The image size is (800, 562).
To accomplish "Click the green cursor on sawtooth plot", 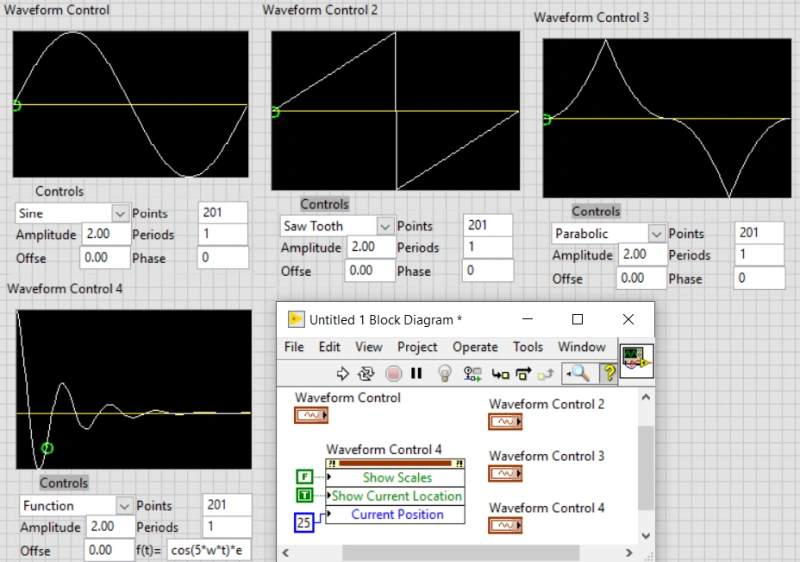I will coord(275,112).
